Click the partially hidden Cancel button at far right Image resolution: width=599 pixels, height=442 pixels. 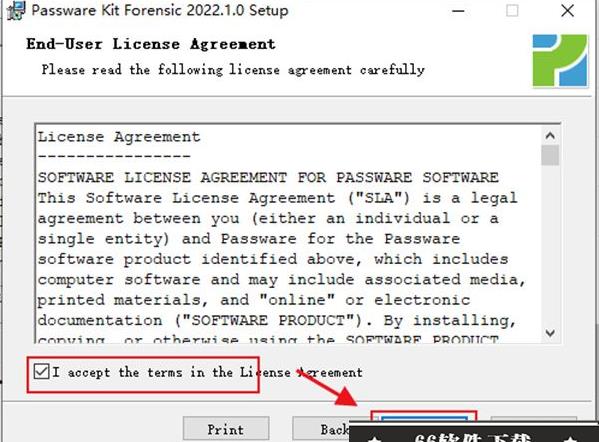[534, 419]
